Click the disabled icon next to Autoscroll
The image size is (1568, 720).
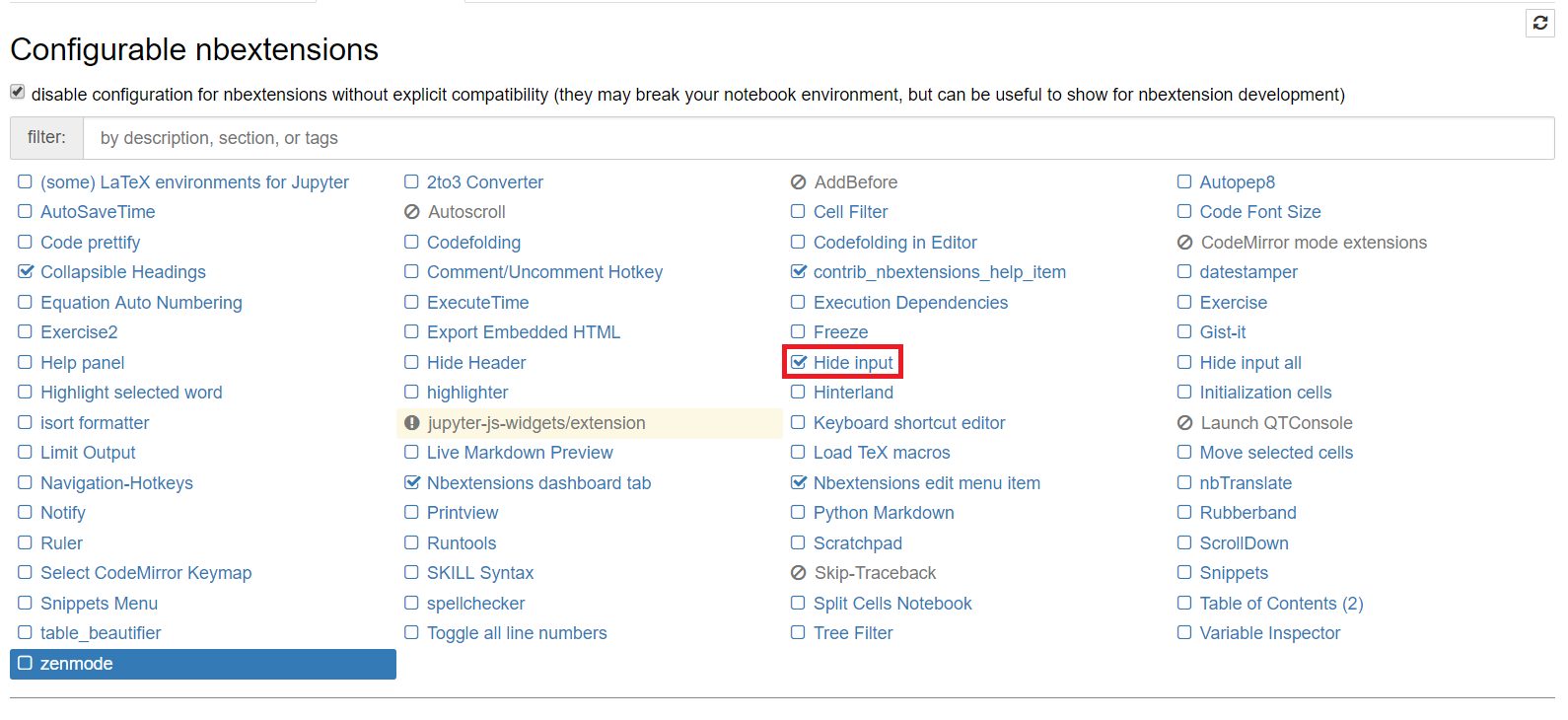[x=412, y=212]
